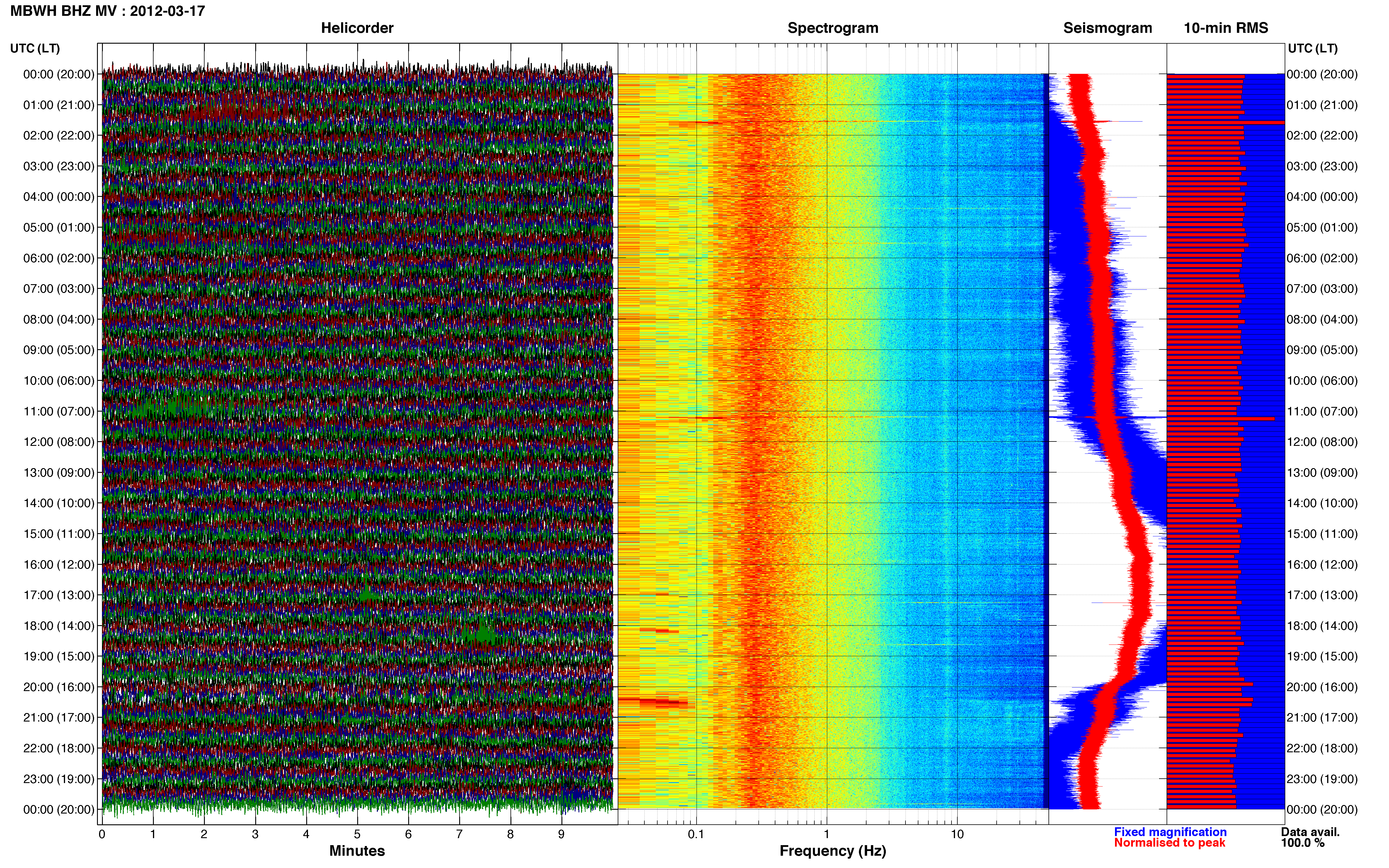Viewport: 1389px width, 868px height.
Task: Click the left '08:00 (04:00)' time label
Action: (x=59, y=319)
